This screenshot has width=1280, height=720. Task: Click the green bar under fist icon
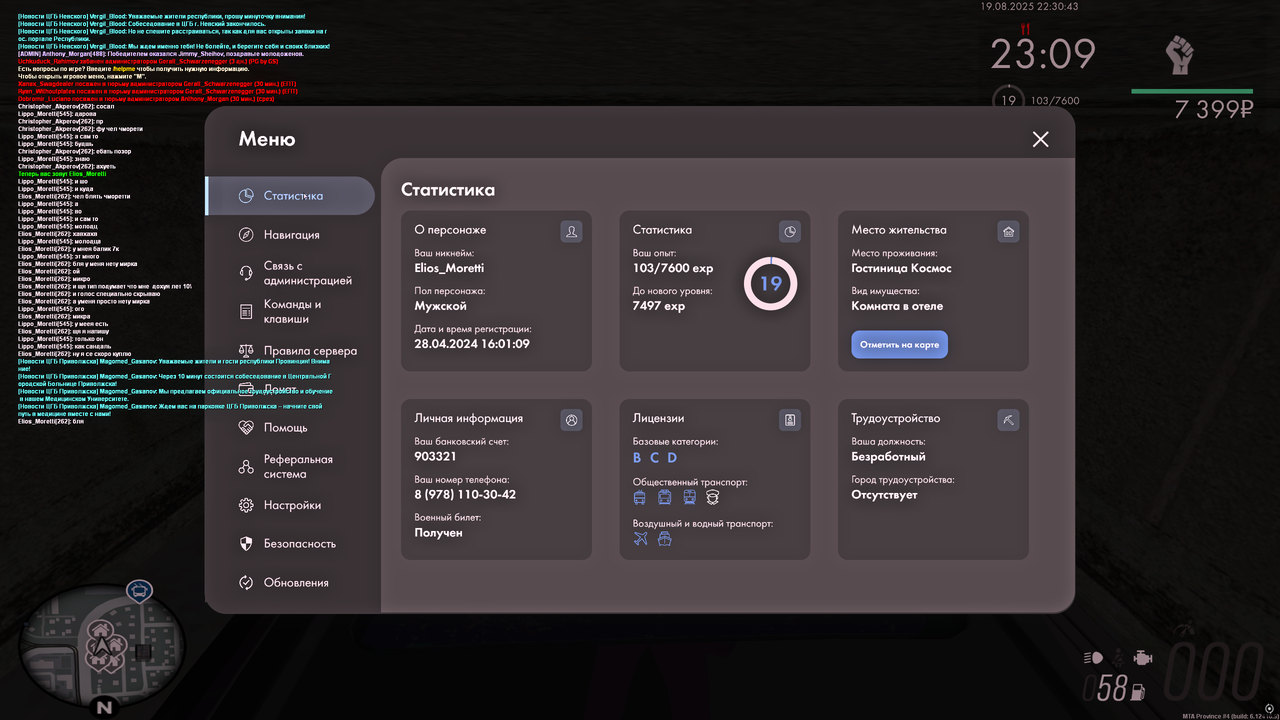(1192, 91)
